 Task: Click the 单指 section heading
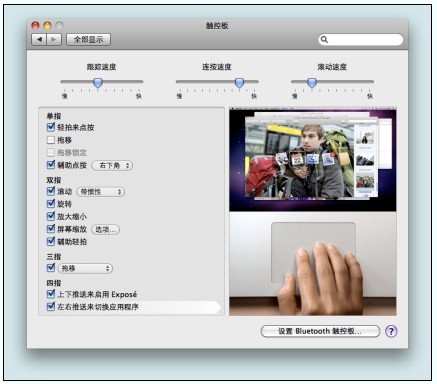tap(54, 116)
